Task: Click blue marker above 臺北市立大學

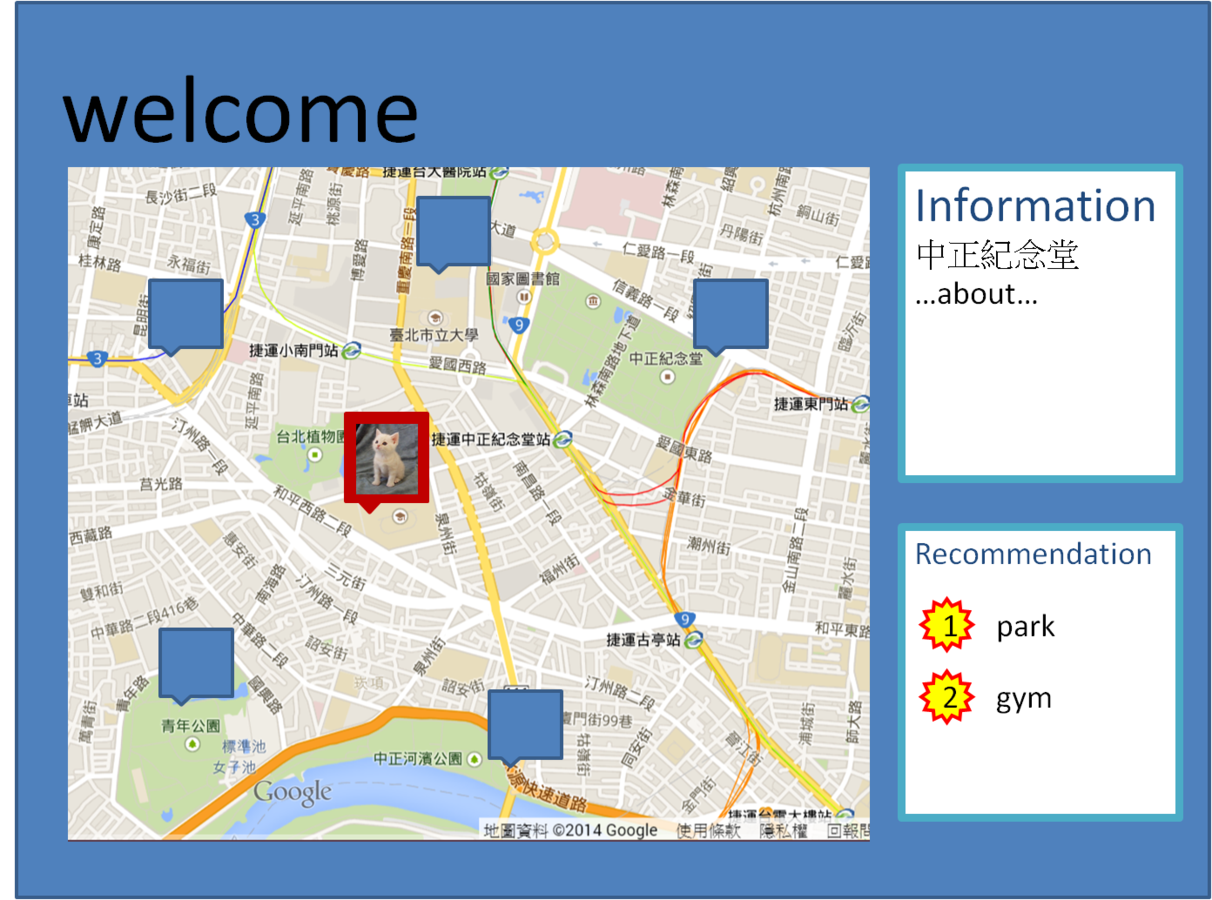Action: [x=453, y=234]
